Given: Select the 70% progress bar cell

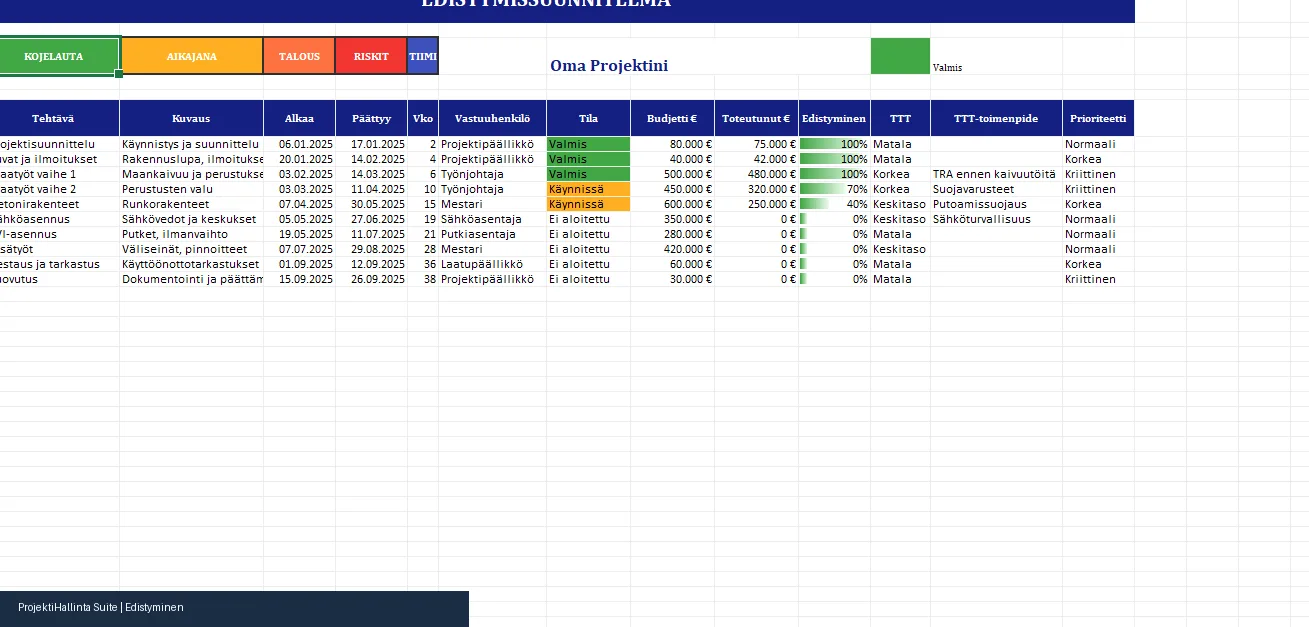Looking at the screenshot, I should pos(834,189).
